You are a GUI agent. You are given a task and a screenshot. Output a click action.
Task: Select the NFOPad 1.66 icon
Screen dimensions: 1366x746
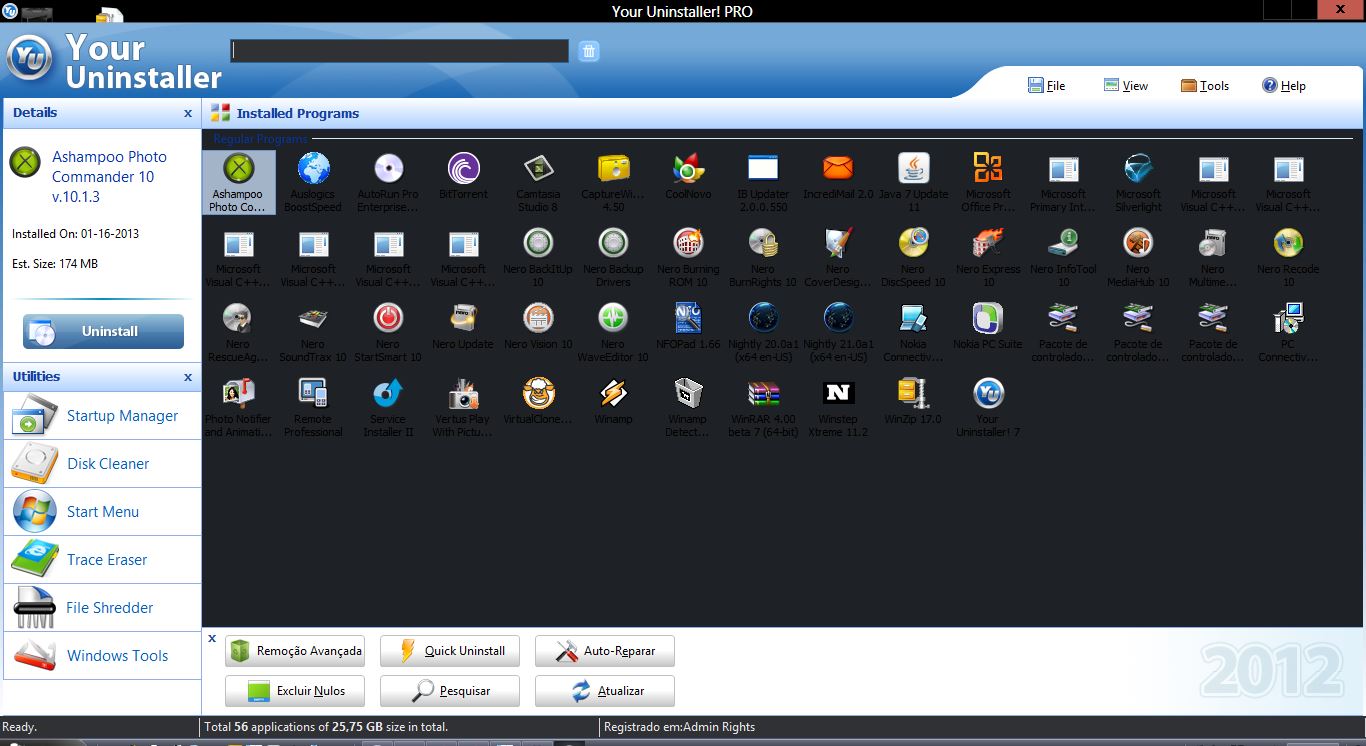click(688, 319)
